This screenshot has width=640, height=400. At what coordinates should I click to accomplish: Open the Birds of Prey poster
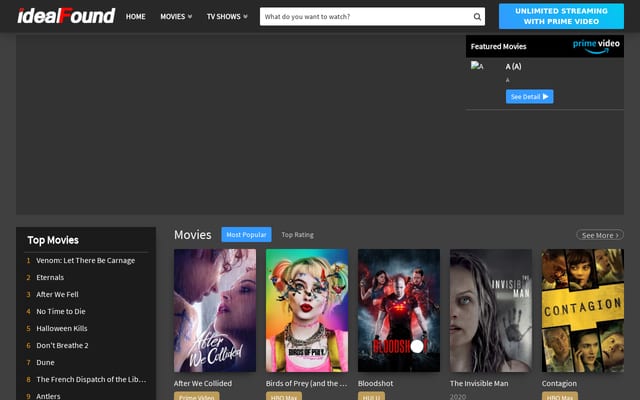point(307,311)
